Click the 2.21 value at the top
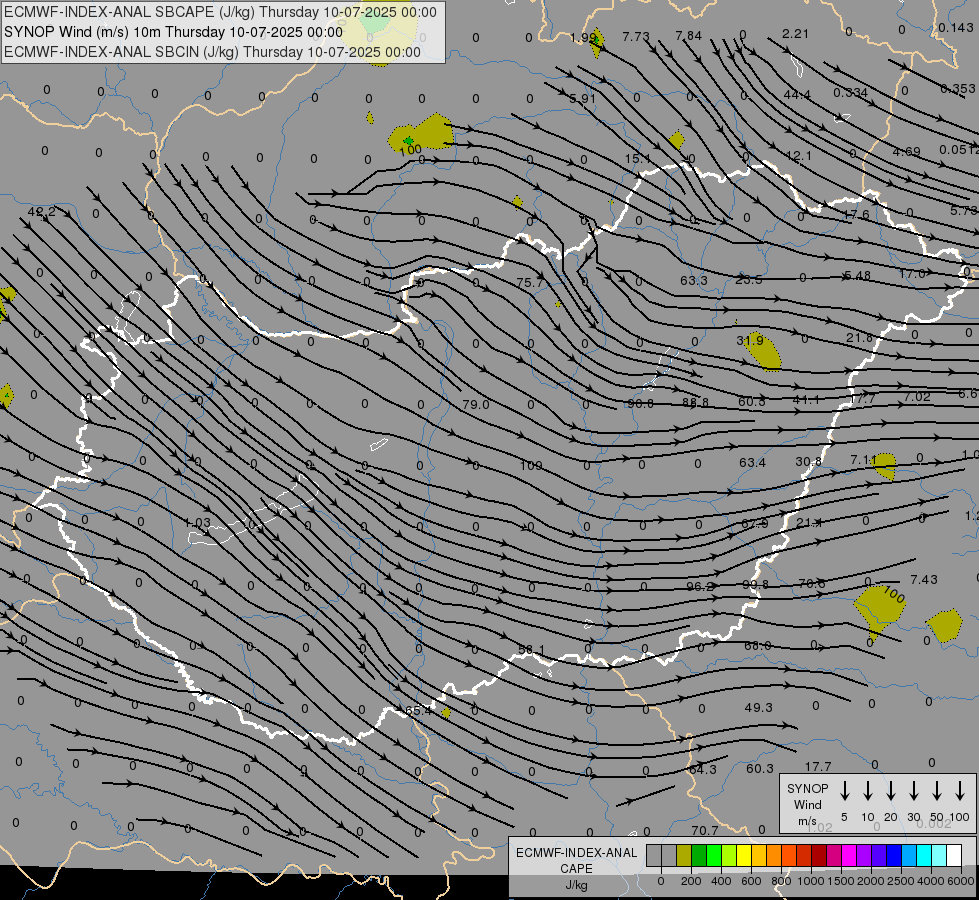 795,34
